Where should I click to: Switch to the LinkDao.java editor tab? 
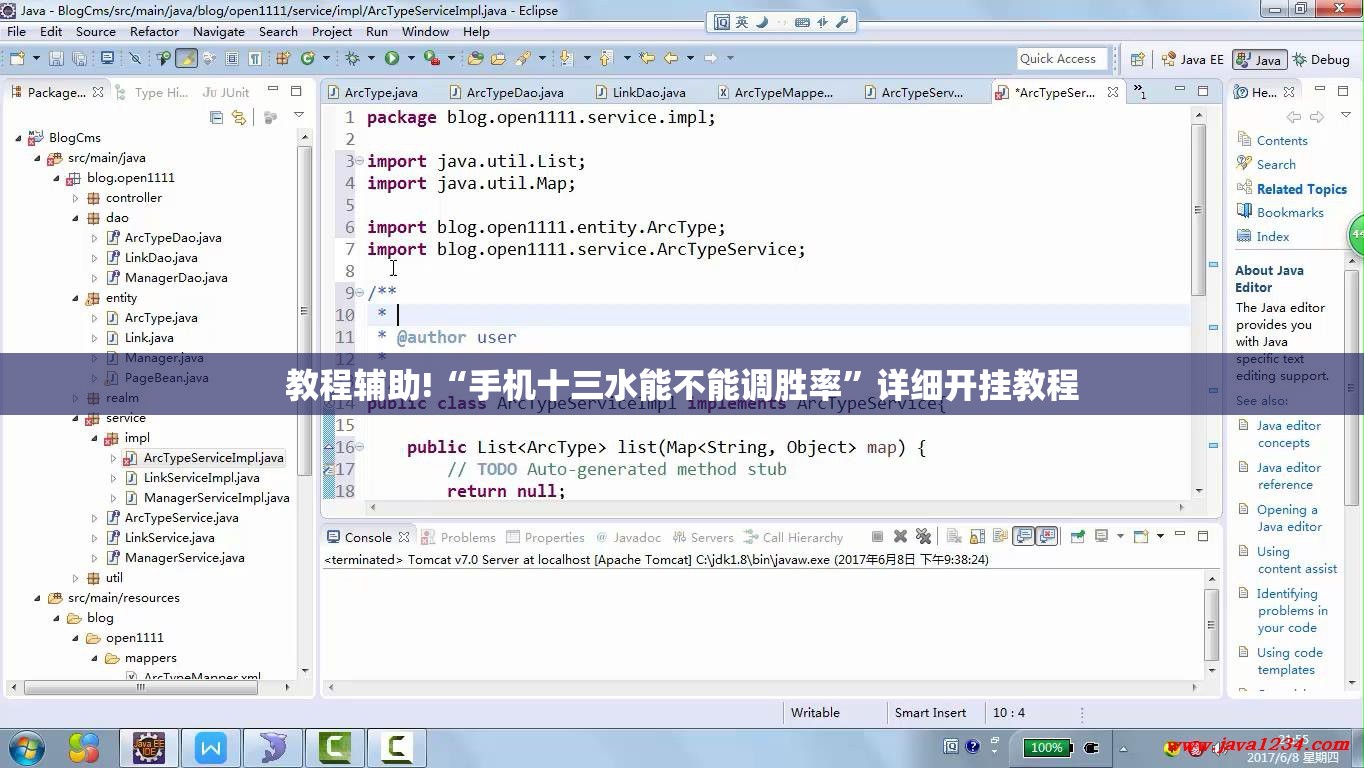640,92
